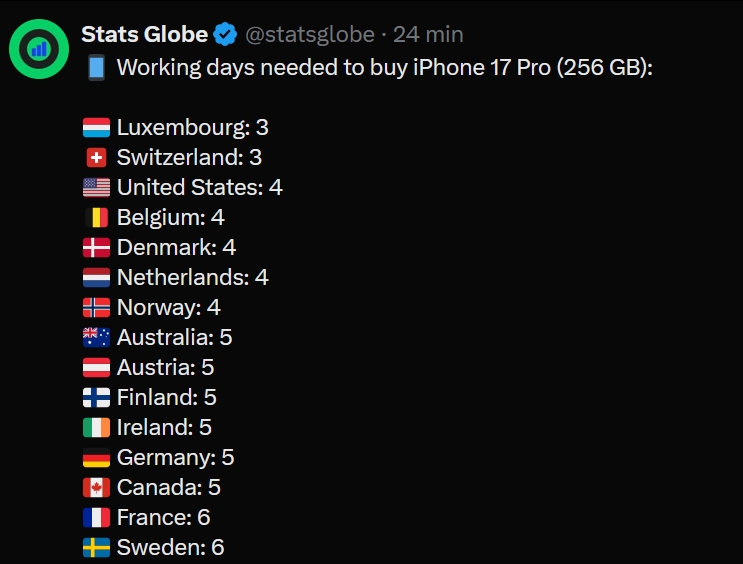Click the 24 min timestamp link
Screen dimensions: 743x564
[428, 35]
